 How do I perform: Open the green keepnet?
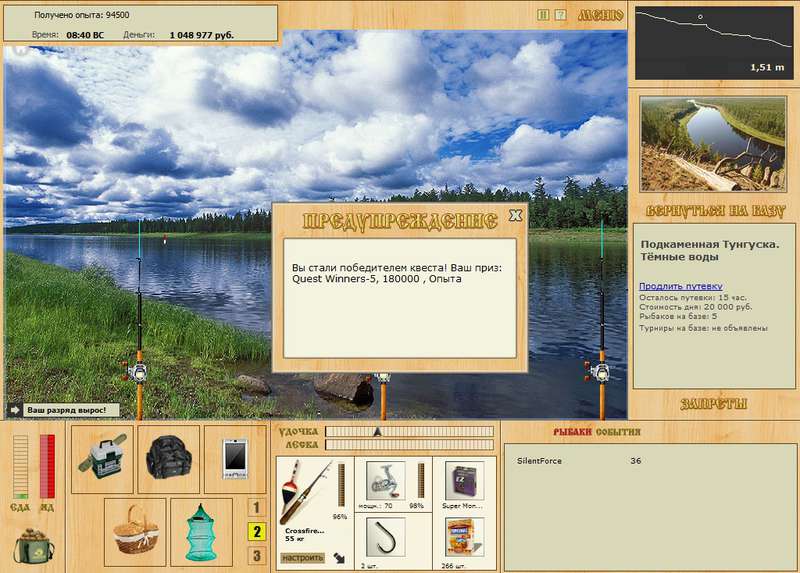click(x=202, y=532)
